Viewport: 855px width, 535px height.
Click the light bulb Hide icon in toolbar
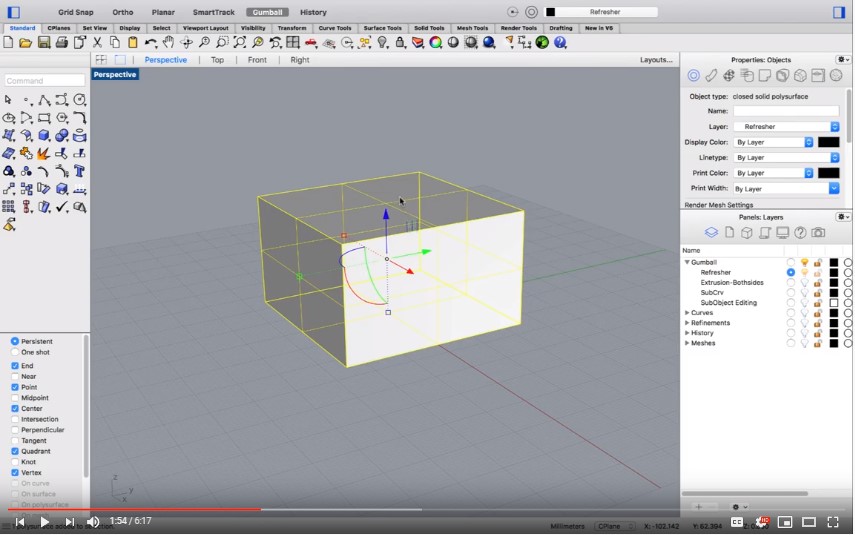click(x=382, y=43)
